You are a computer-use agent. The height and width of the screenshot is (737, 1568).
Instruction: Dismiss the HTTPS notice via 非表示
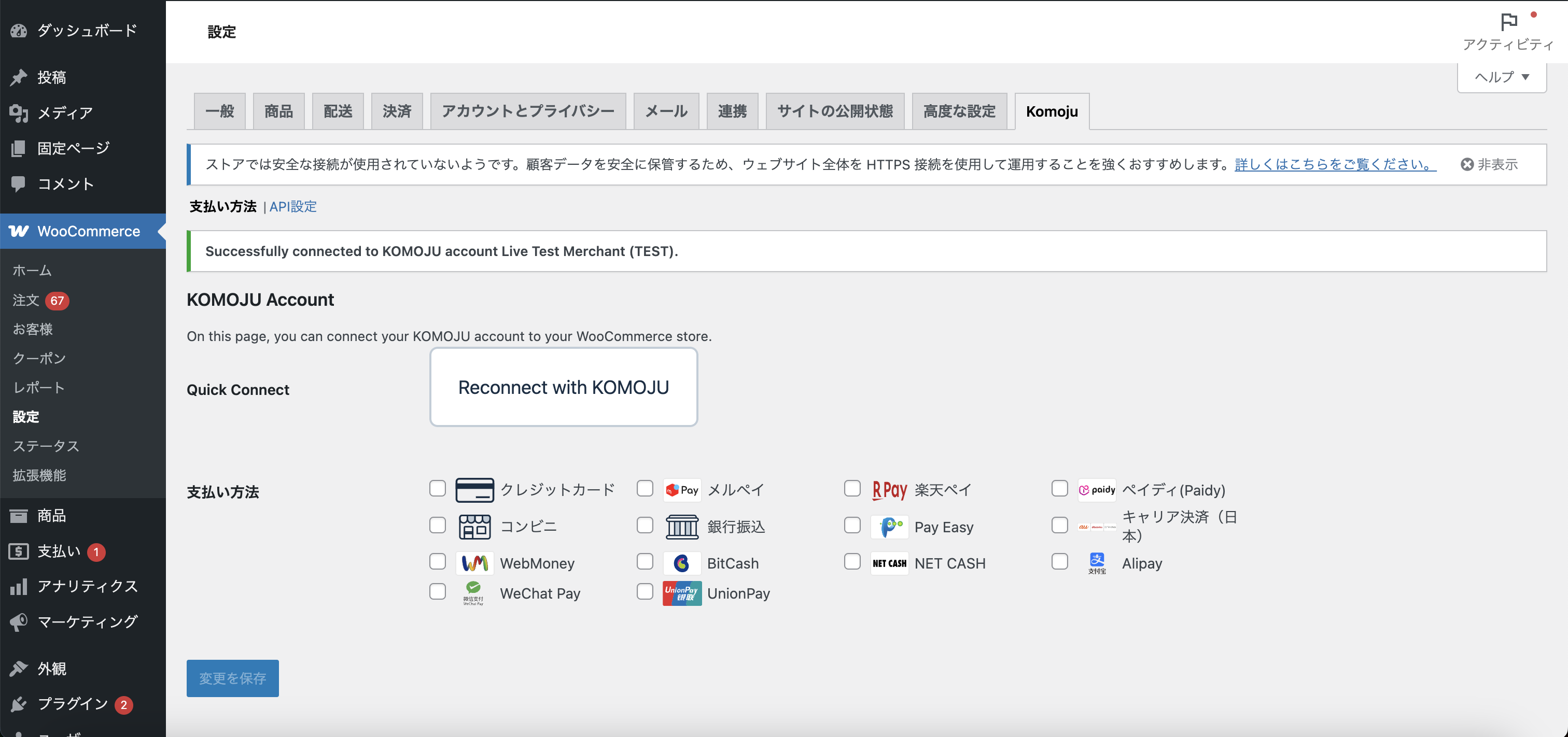click(1490, 164)
